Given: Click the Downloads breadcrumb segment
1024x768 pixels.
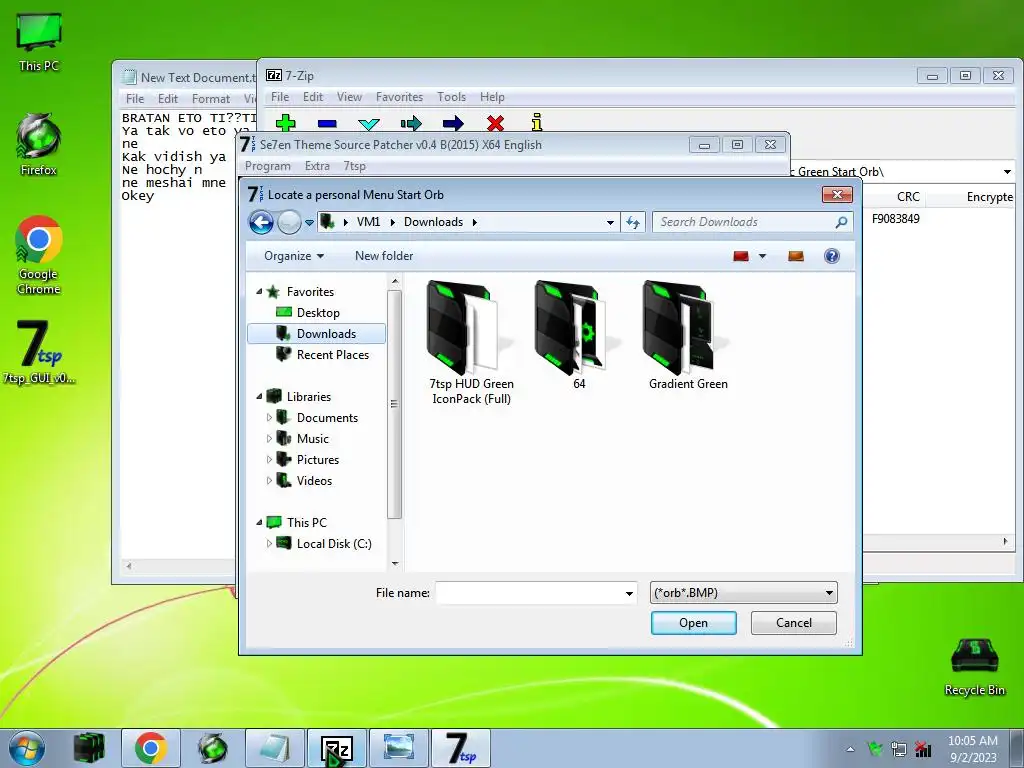Looking at the screenshot, I should tap(433, 222).
